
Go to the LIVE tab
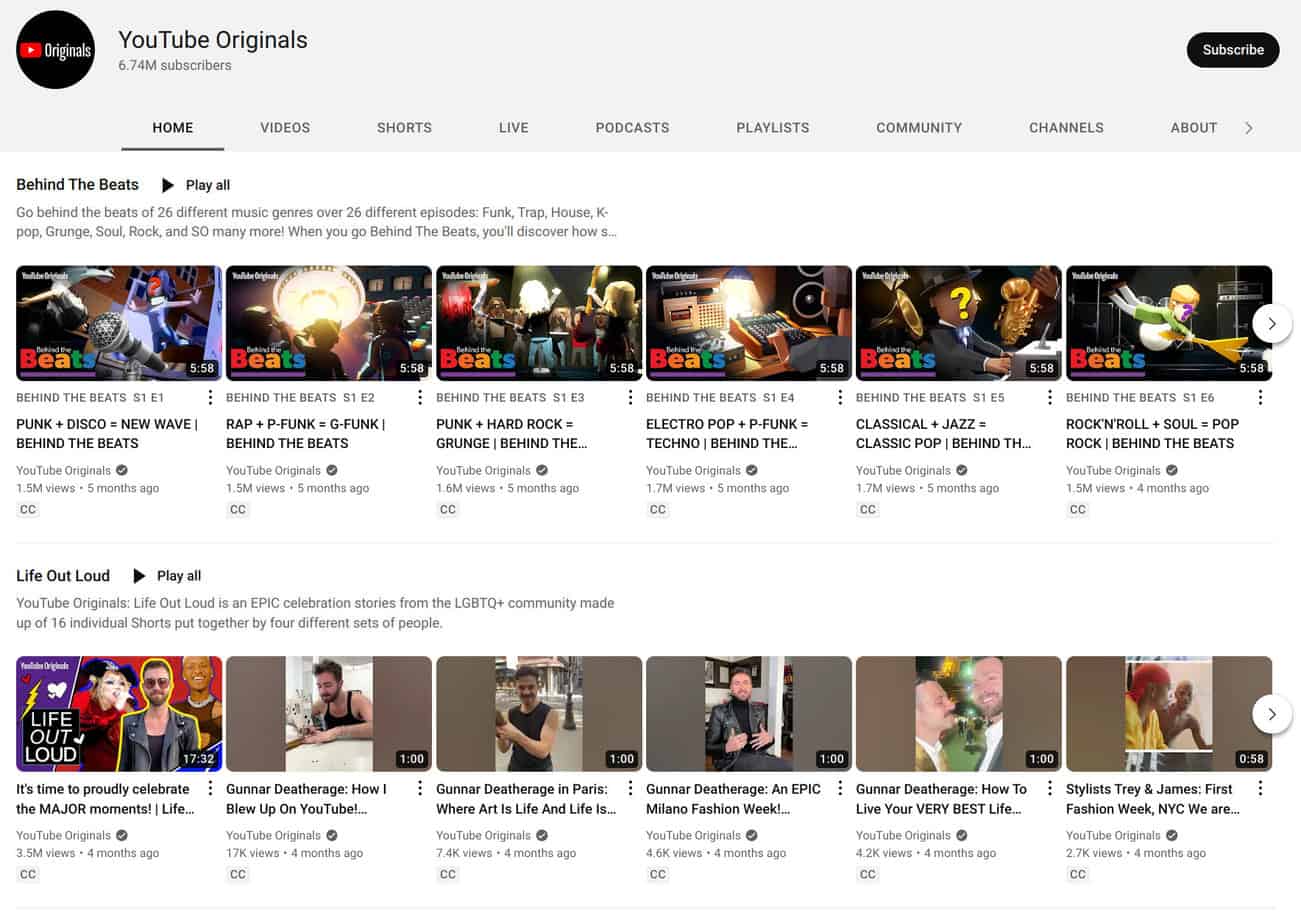pyautogui.click(x=513, y=128)
